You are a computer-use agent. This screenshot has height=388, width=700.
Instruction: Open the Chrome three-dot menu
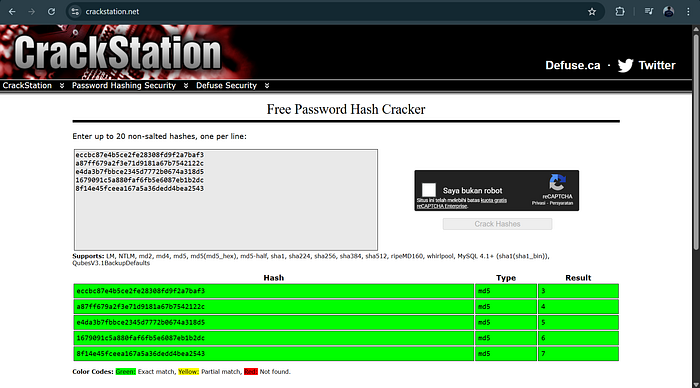[688, 12]
